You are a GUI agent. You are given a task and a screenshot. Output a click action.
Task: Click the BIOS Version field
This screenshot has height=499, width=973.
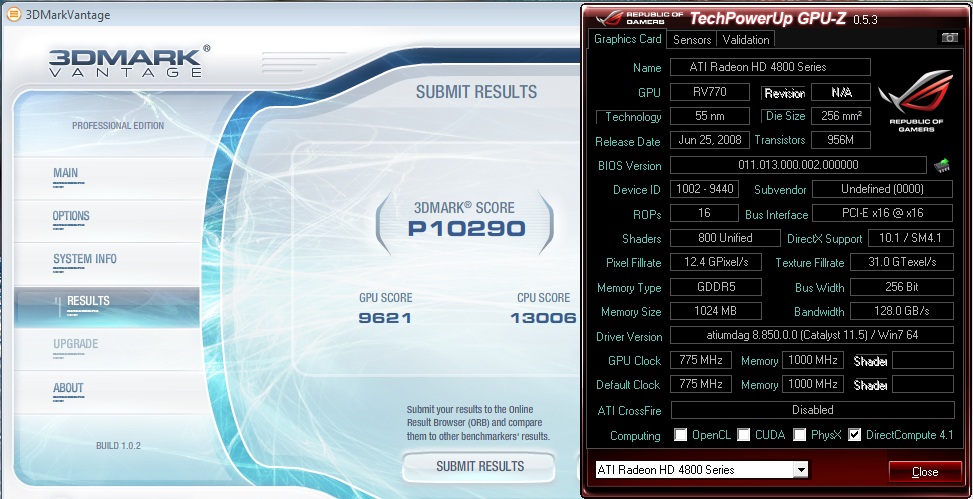click(799, 165)
